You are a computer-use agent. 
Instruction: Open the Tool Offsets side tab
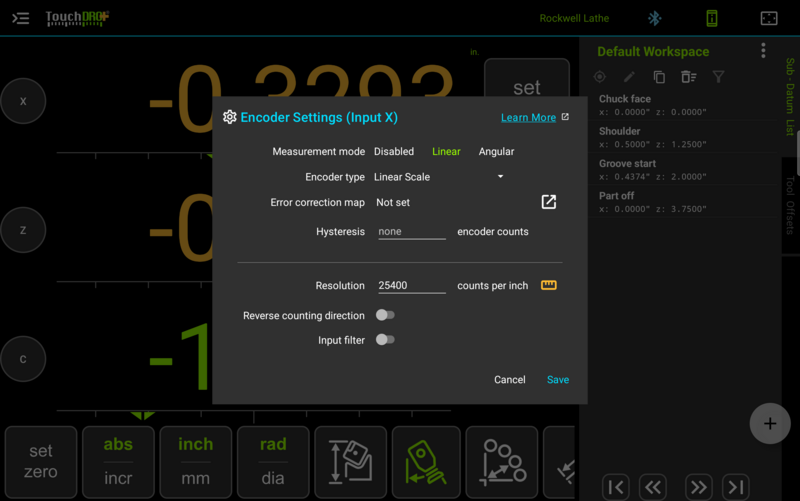coord(790,205)
